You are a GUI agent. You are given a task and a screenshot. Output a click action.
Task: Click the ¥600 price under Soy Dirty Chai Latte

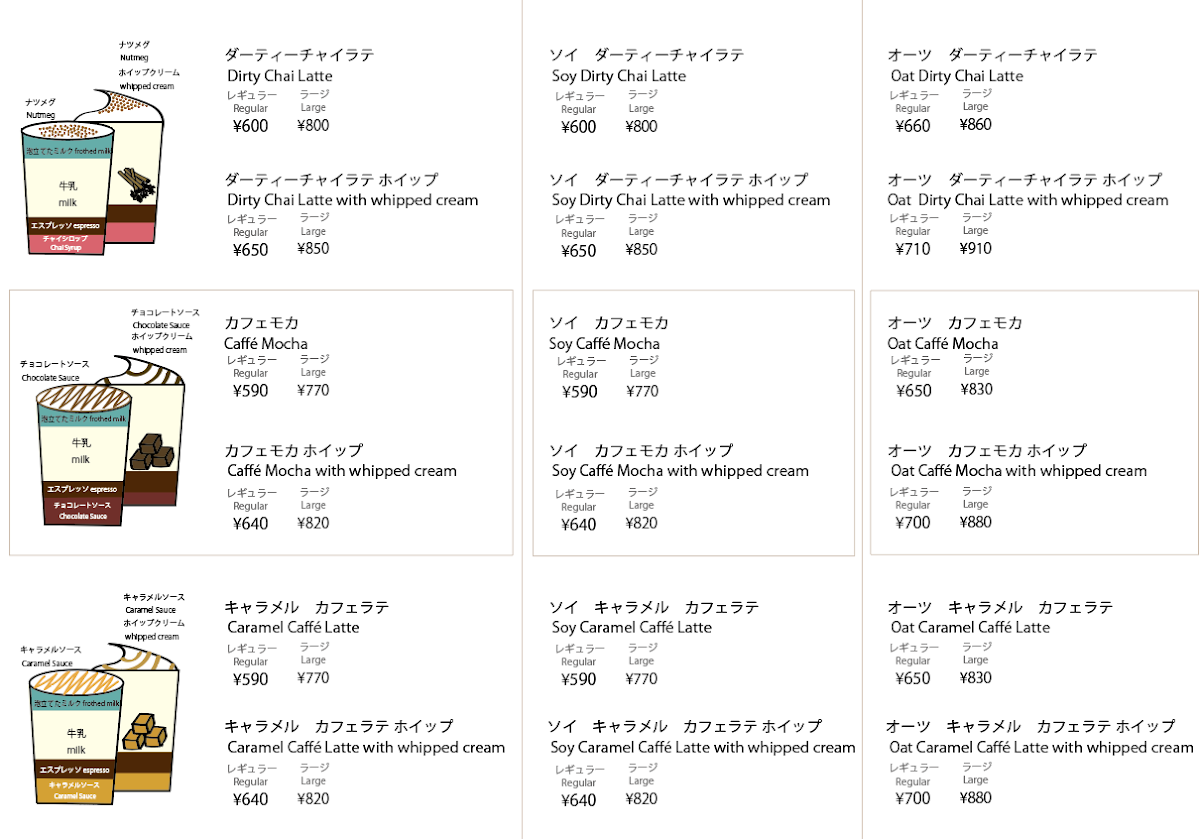pyautogui.click(x=578, y=127)
